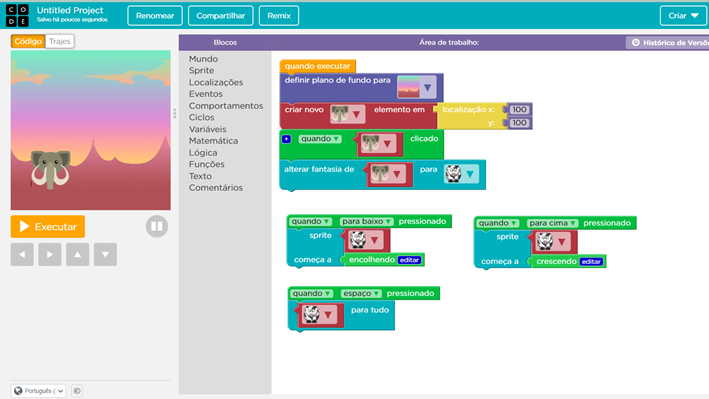Pause the running program

[157, 226]
